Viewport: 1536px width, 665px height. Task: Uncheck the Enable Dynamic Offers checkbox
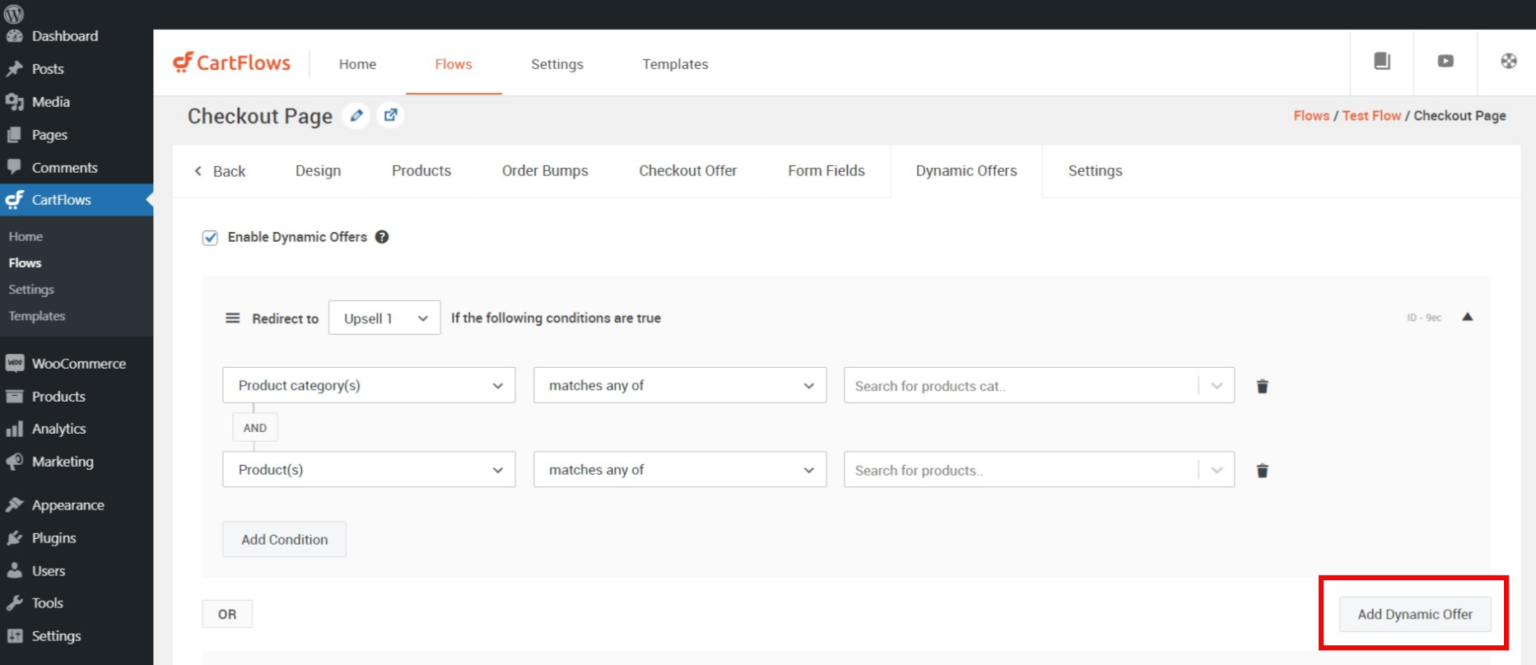tap(210, 237)
